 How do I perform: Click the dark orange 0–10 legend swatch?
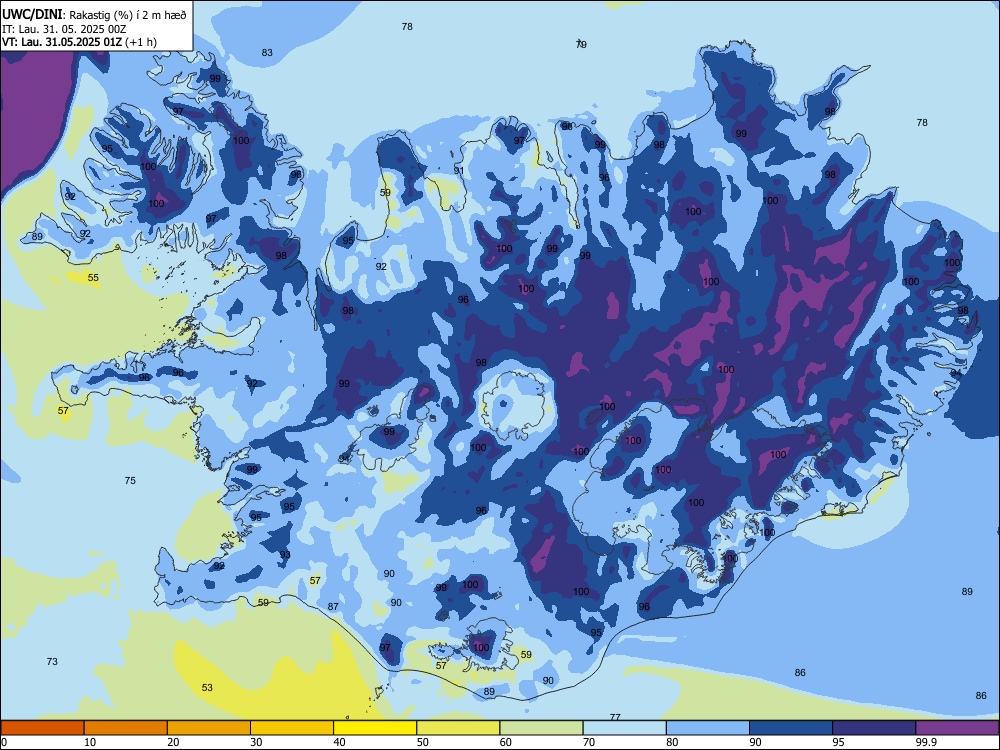(42, 728)
